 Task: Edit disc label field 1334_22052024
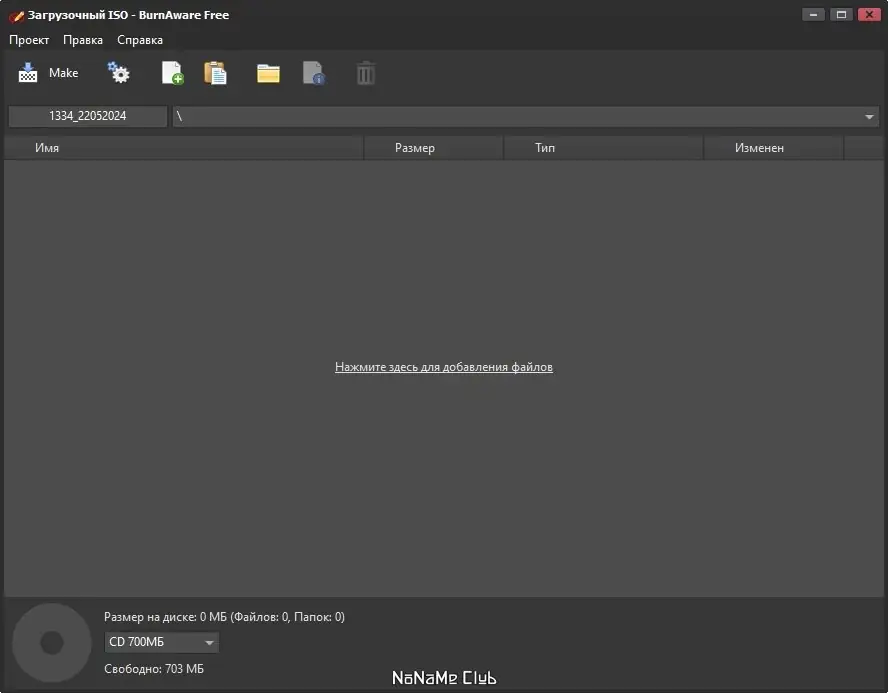(88, 116)
